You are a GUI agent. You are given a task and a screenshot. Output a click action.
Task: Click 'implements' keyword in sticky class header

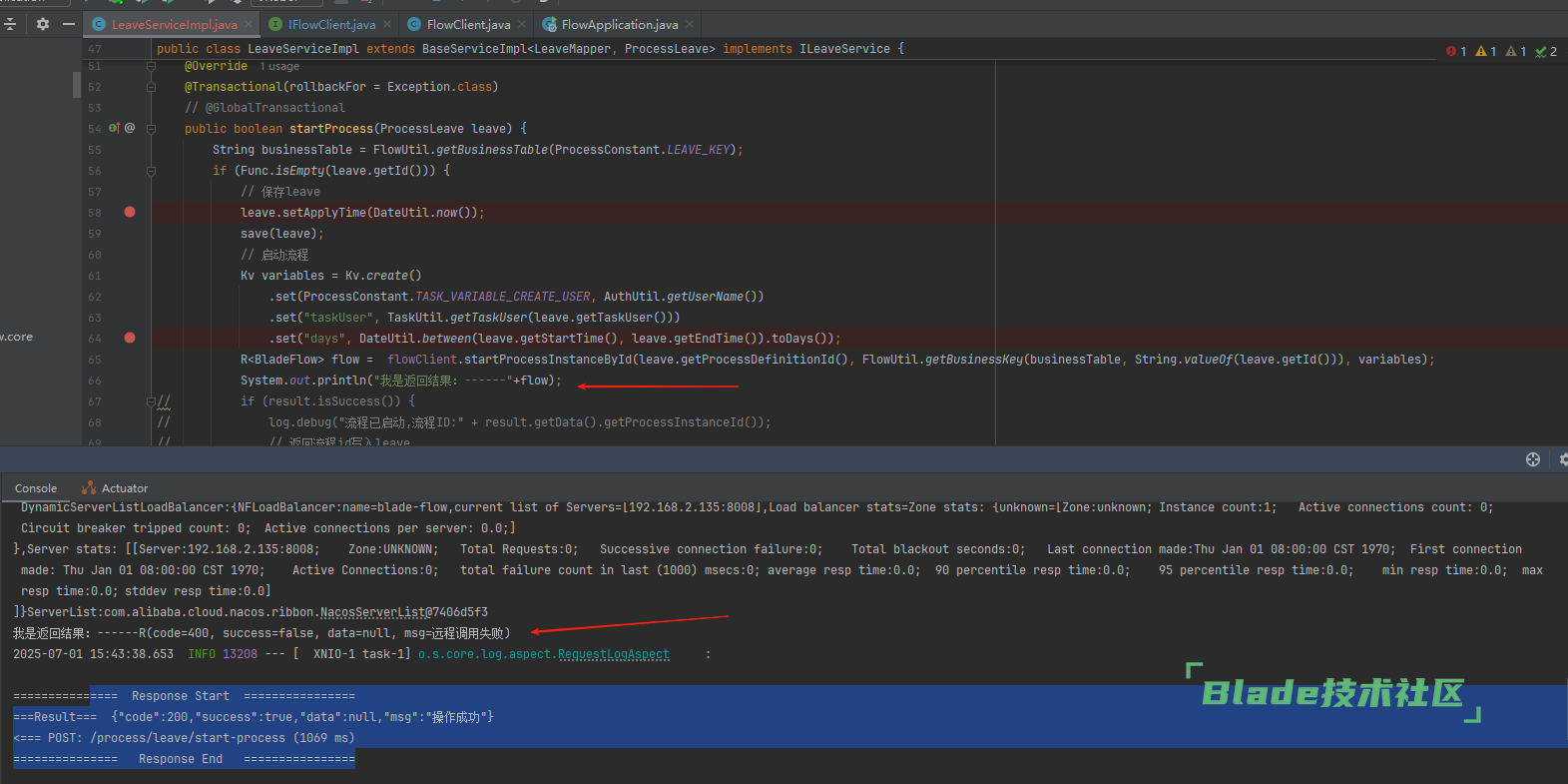coord(758,49)
